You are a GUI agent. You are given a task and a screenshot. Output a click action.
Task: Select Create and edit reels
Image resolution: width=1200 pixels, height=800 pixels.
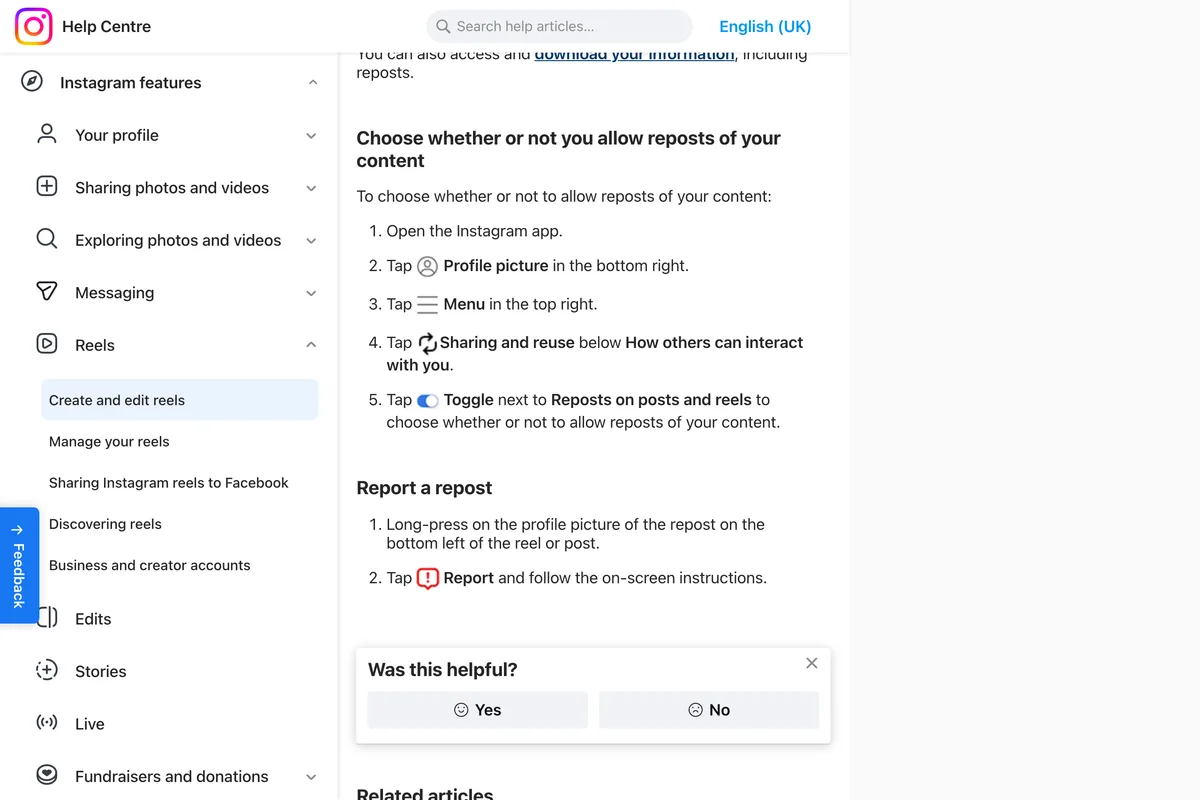coord(180,400)
